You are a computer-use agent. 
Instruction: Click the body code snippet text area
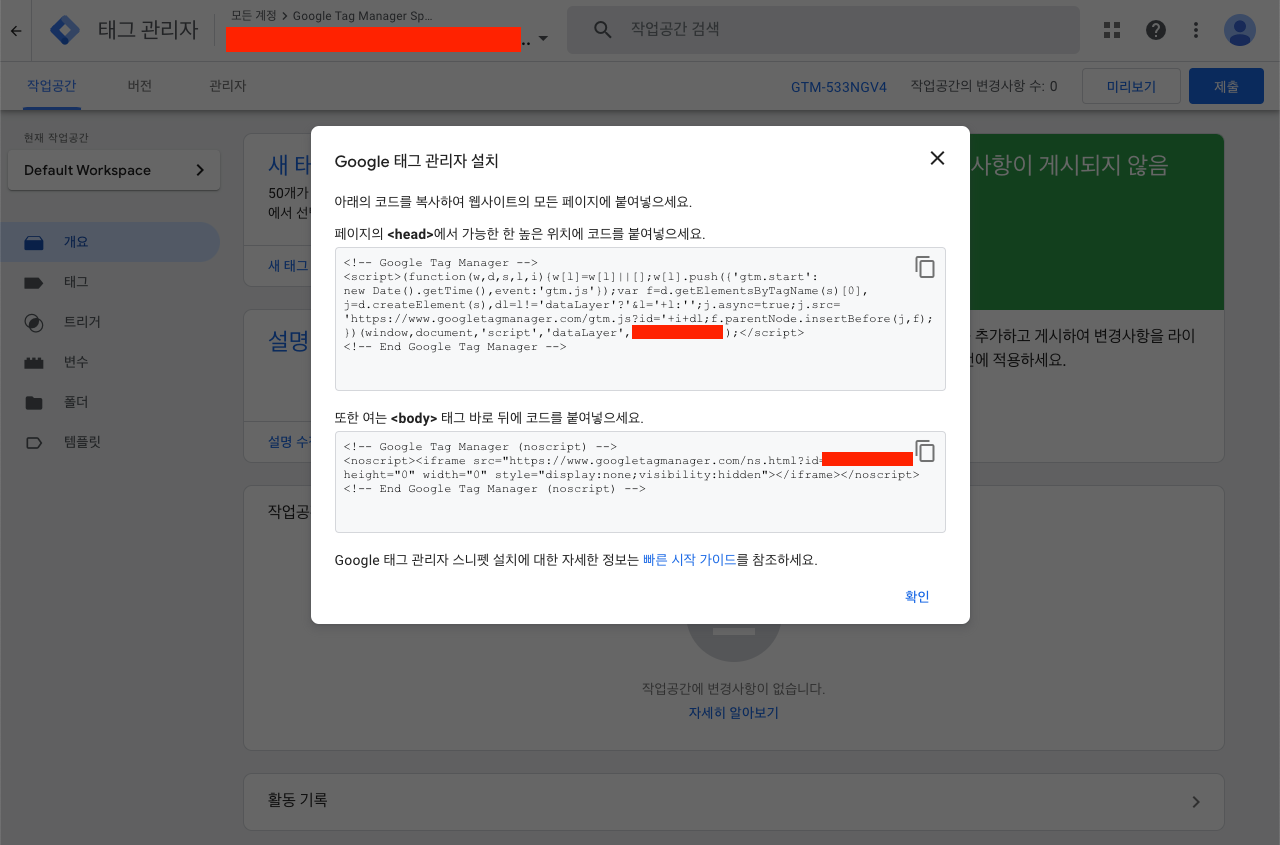[640, 482]
